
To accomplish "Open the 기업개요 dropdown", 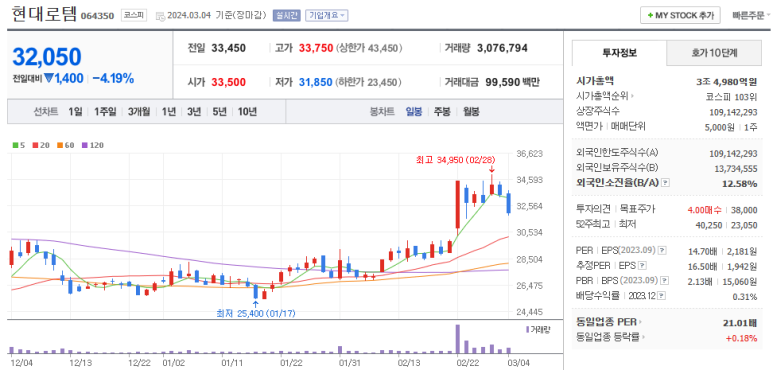I will coord(326,15).
